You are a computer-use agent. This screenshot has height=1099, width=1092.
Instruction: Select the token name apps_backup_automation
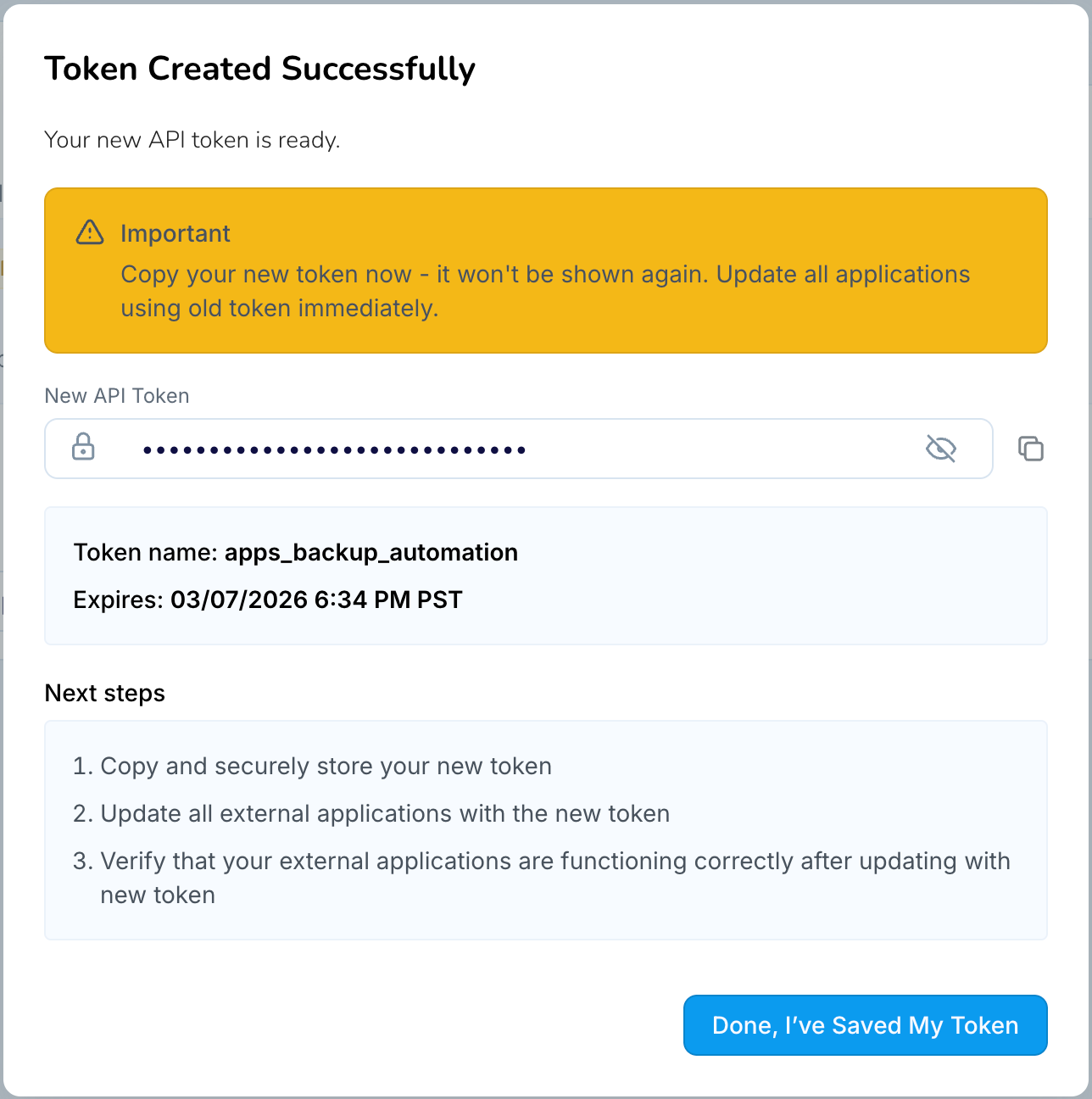point(371,552)
